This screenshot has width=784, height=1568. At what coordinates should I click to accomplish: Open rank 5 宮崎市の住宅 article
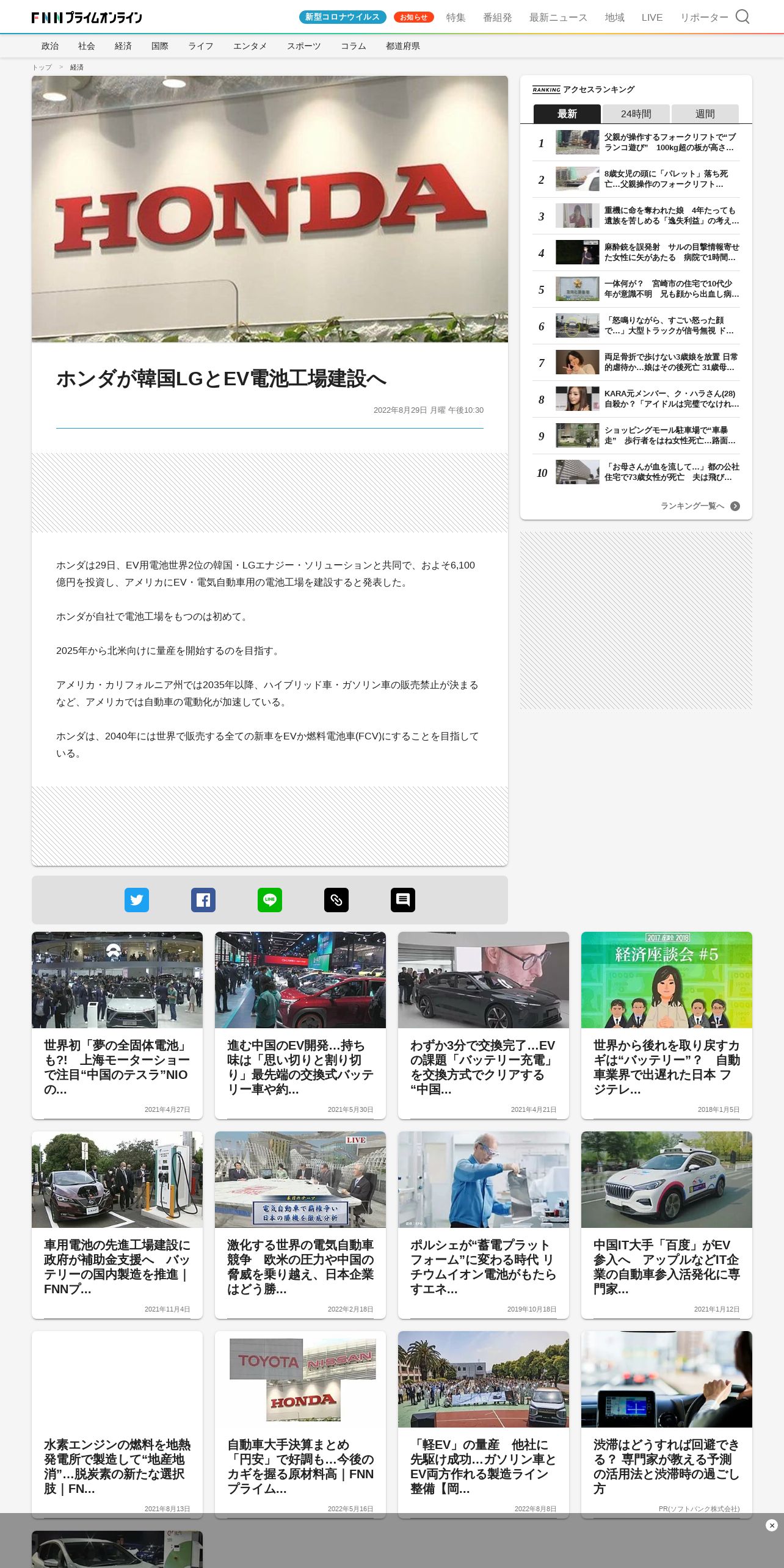[x=636, y=289]
